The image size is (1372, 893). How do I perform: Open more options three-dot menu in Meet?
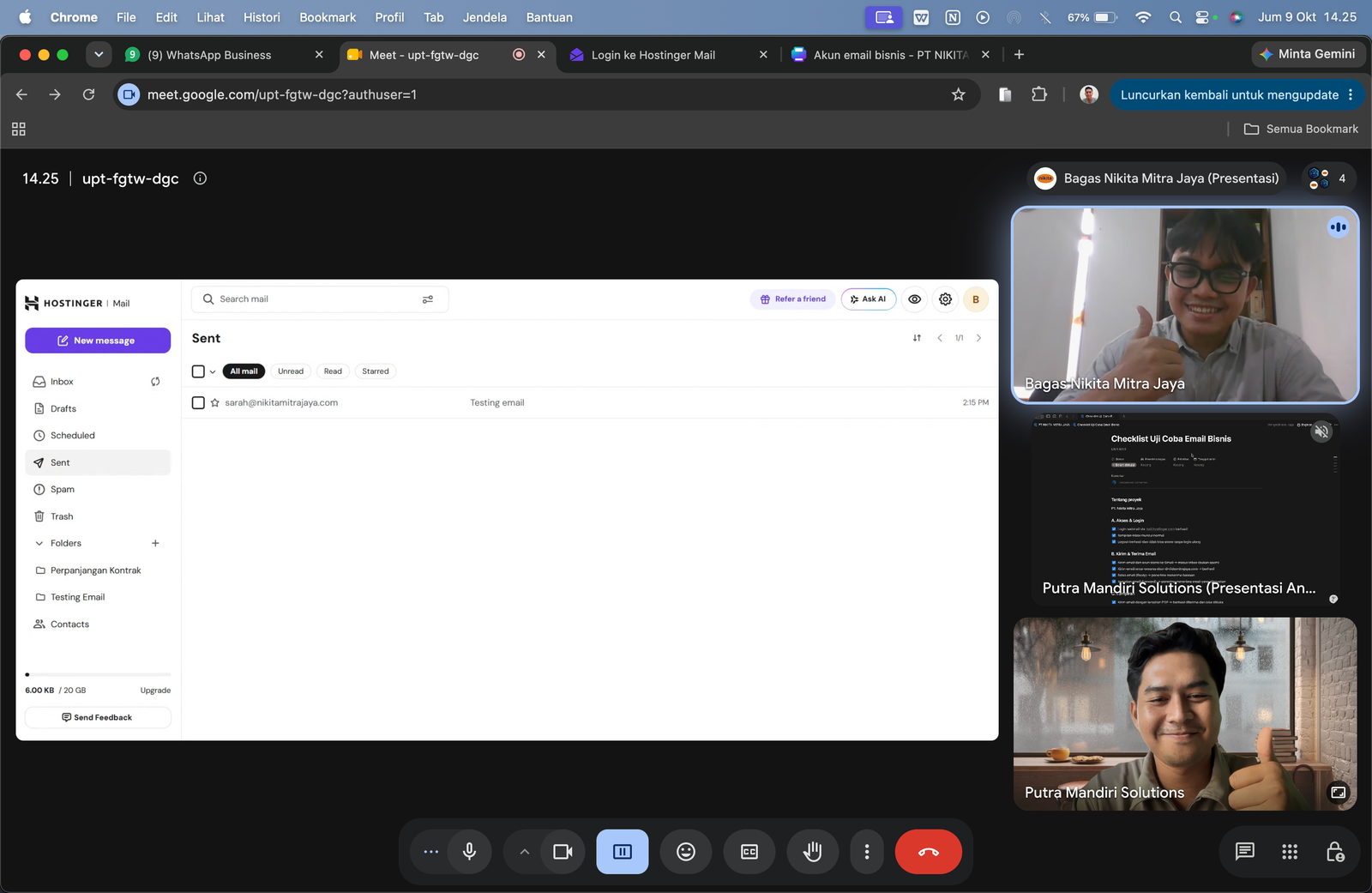[867, 852]
